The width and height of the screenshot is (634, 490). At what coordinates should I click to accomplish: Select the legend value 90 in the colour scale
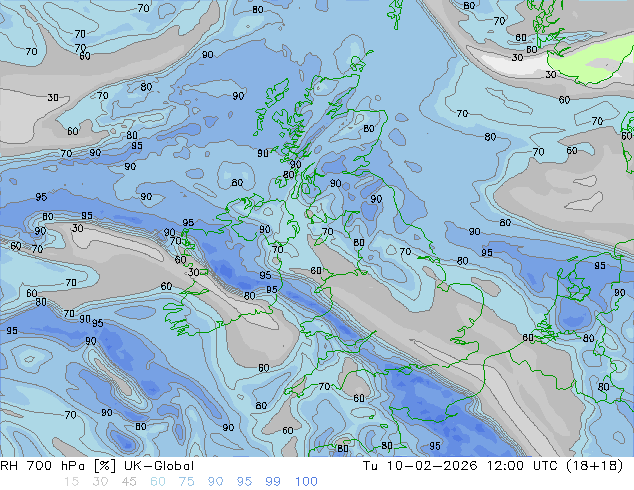coord(215,482)
